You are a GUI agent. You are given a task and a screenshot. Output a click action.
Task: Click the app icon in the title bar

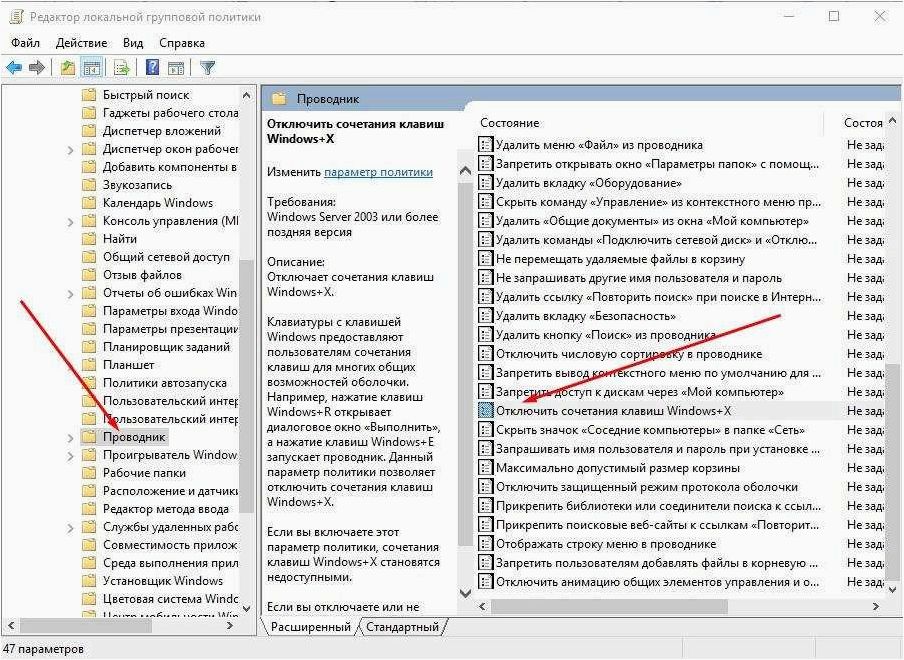coord(16,17)
